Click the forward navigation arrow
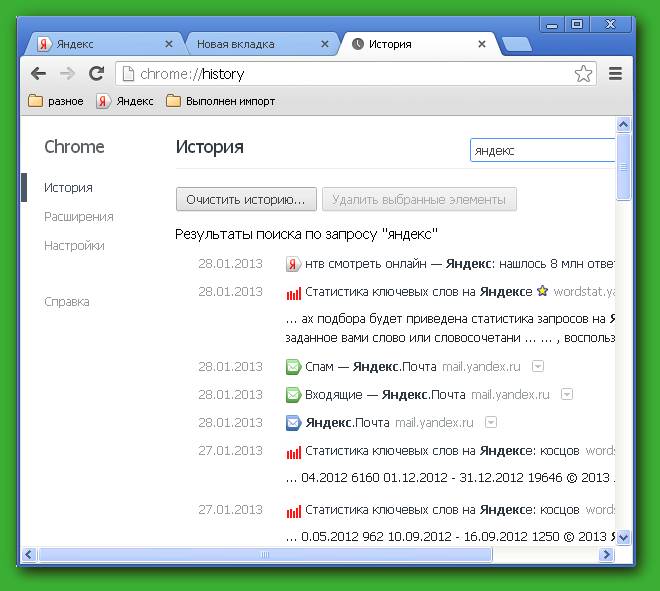This screenshot has height=591, width=660. pos(67,74)
